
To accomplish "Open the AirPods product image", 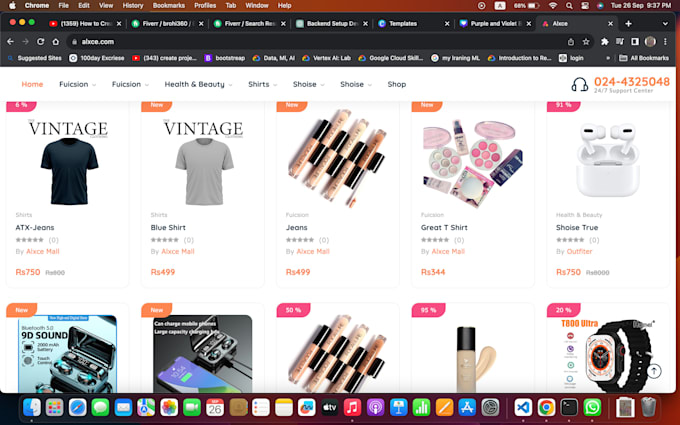I will click(608, 159).
